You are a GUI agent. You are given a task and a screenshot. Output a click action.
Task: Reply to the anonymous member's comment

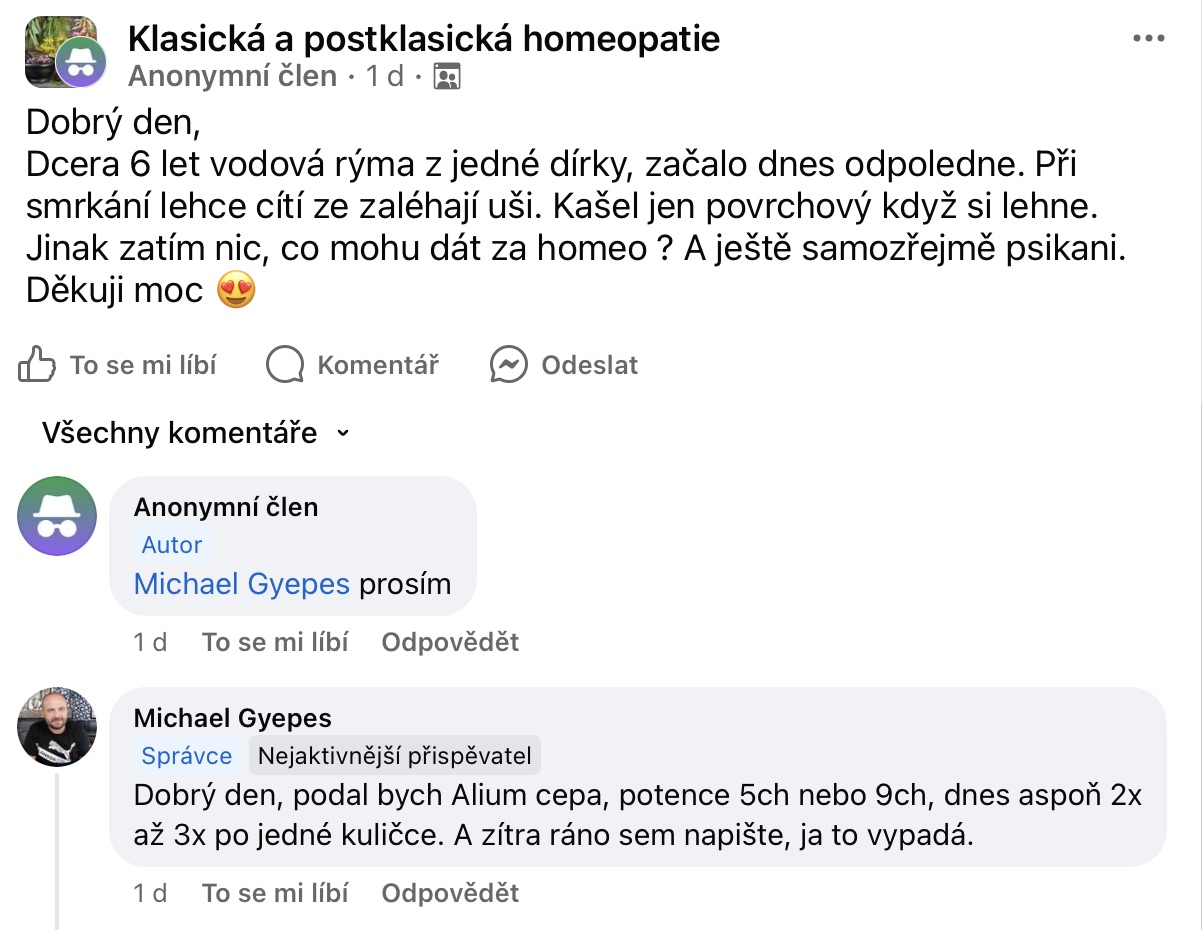[x=450, y=642]
